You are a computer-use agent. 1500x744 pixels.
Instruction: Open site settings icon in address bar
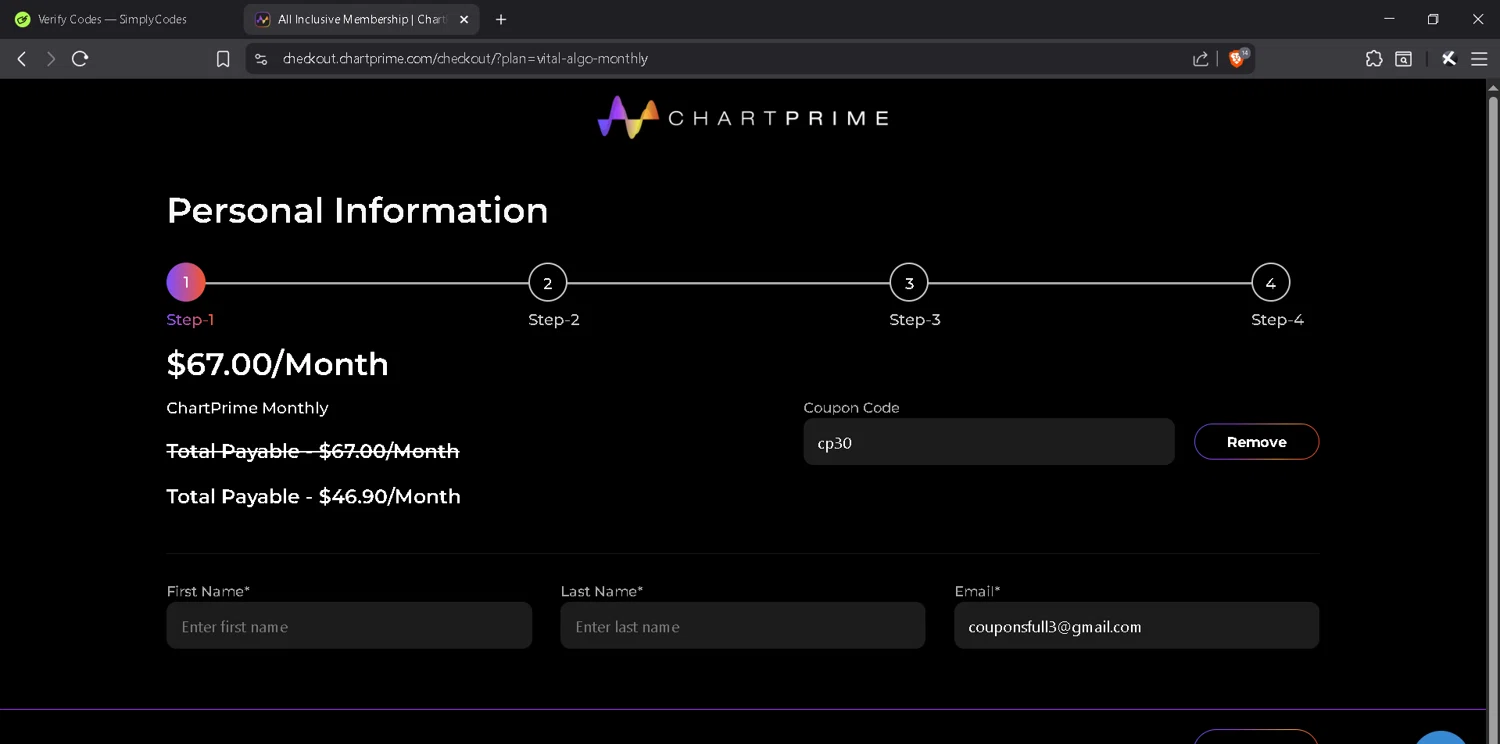[x=261, y=59]
